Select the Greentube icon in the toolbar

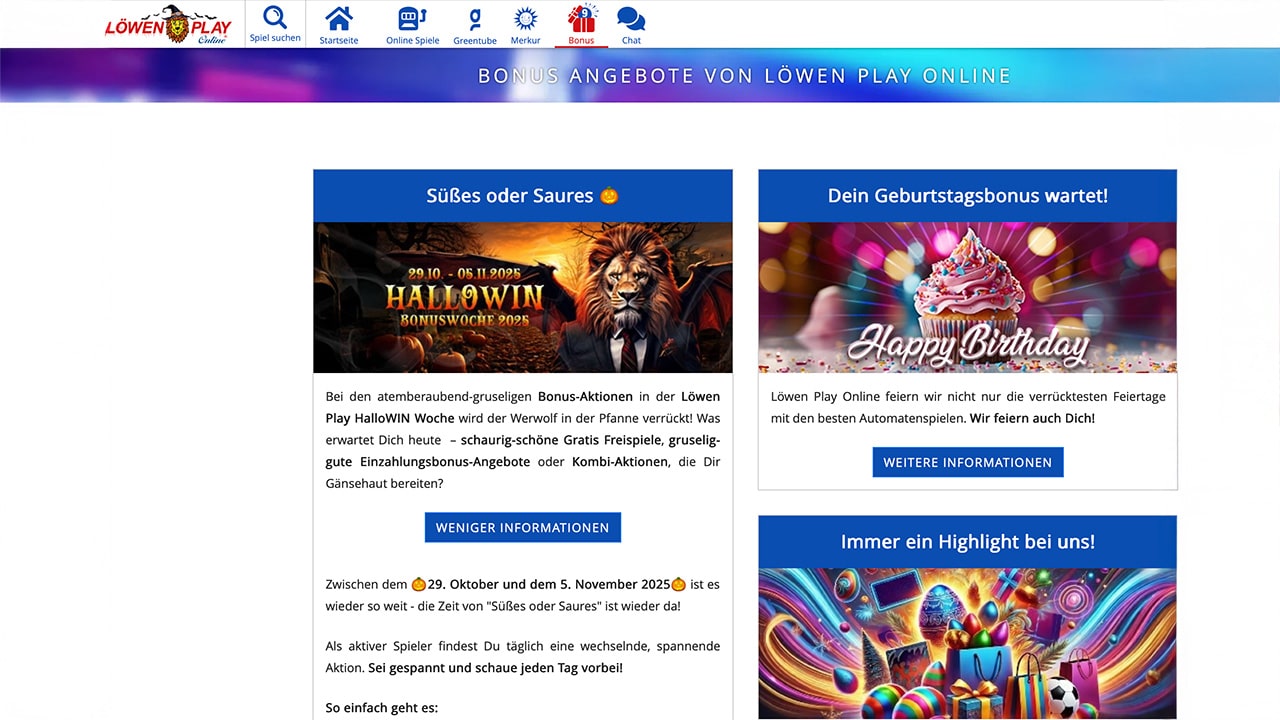coord(474,18)
